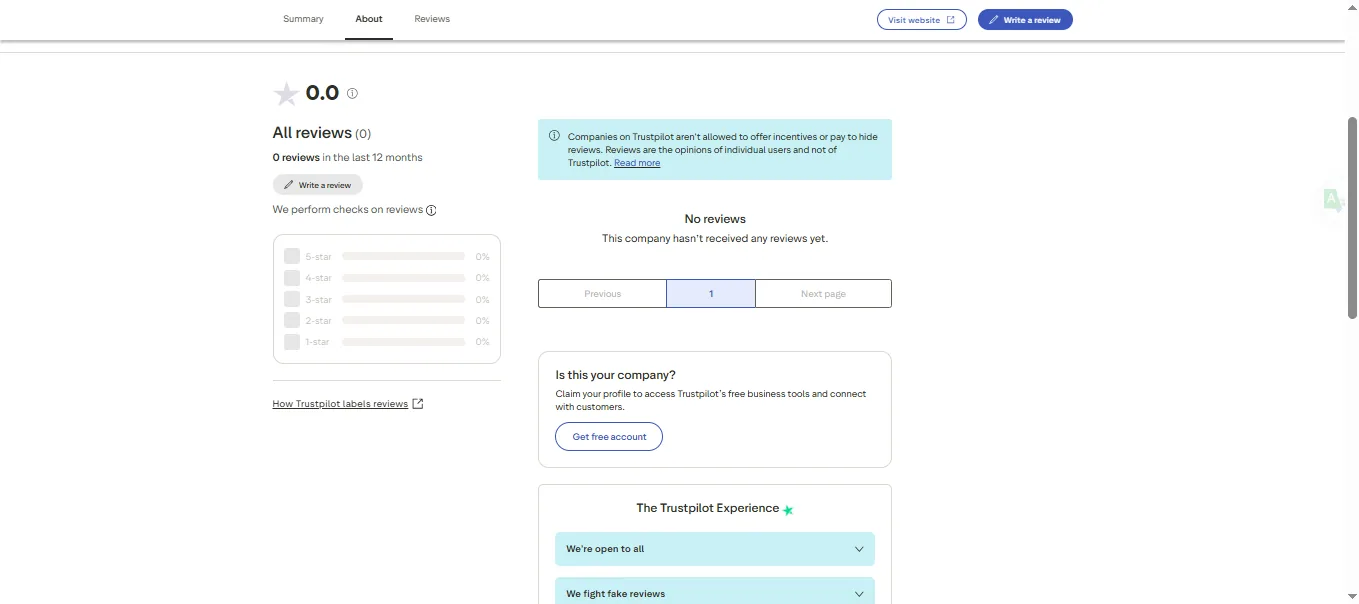Click the 2-star percentage bar
Viewport: 1359px width, 604px height.
click(403, 320)
